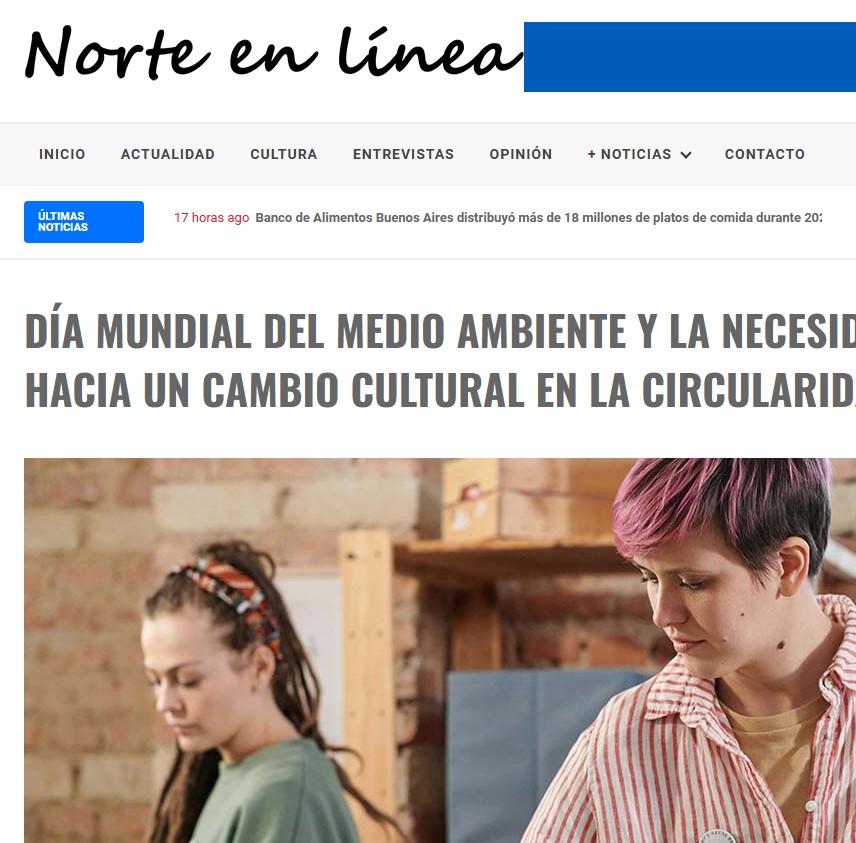The height and width of the screenshot is (843, 856).
Task: Select ENTREVISTAS in the navigation bar
Action: point(403,154)
